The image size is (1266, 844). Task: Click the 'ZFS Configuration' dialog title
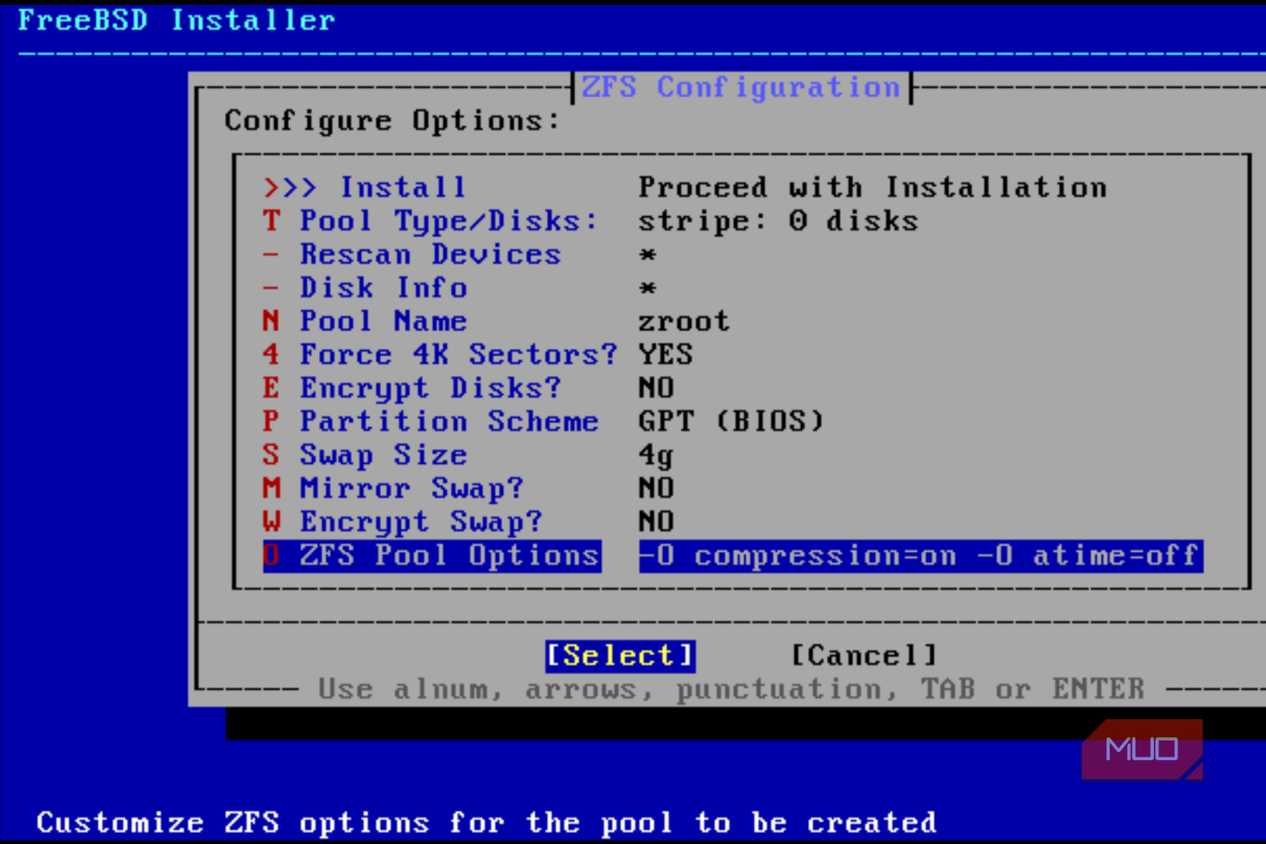[x=740, y=87]
